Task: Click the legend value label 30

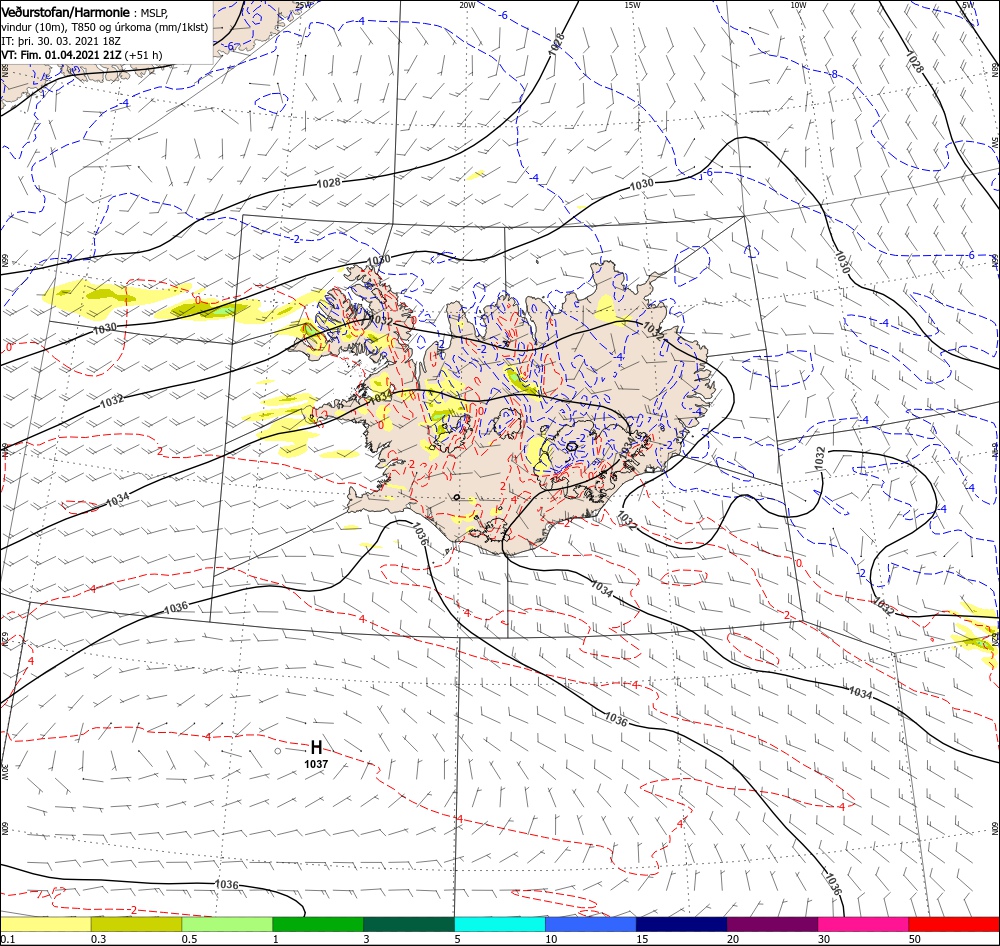Action: pyautogui.click(x=824, y=939)
